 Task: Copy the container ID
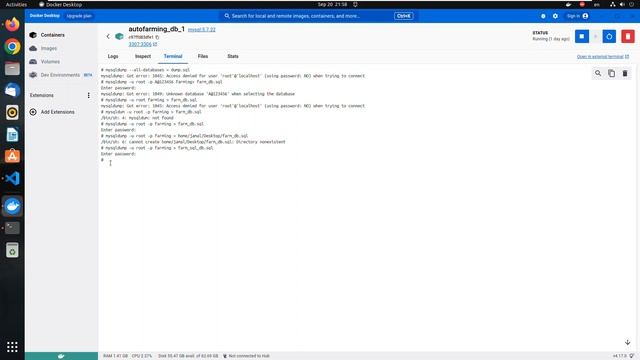(x=157, y=37)
